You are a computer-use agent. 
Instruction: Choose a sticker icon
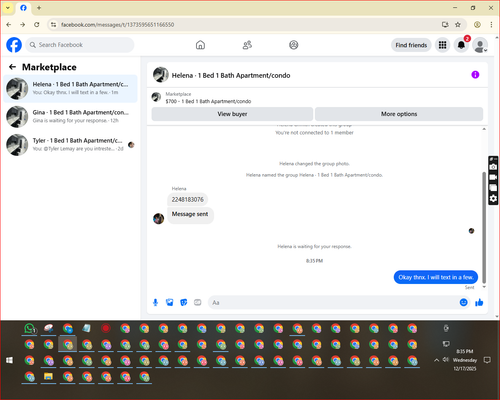(x=184, y=303)
